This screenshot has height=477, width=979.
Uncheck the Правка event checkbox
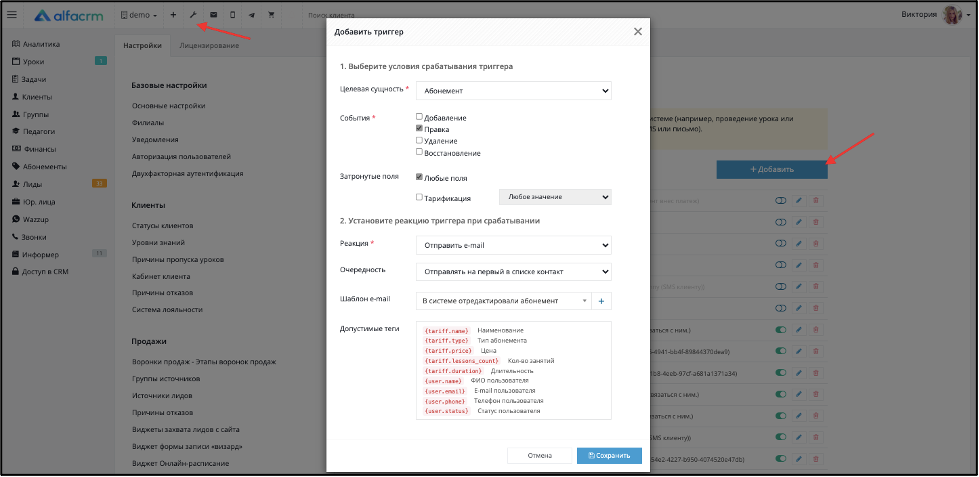[x=420, y=129]
